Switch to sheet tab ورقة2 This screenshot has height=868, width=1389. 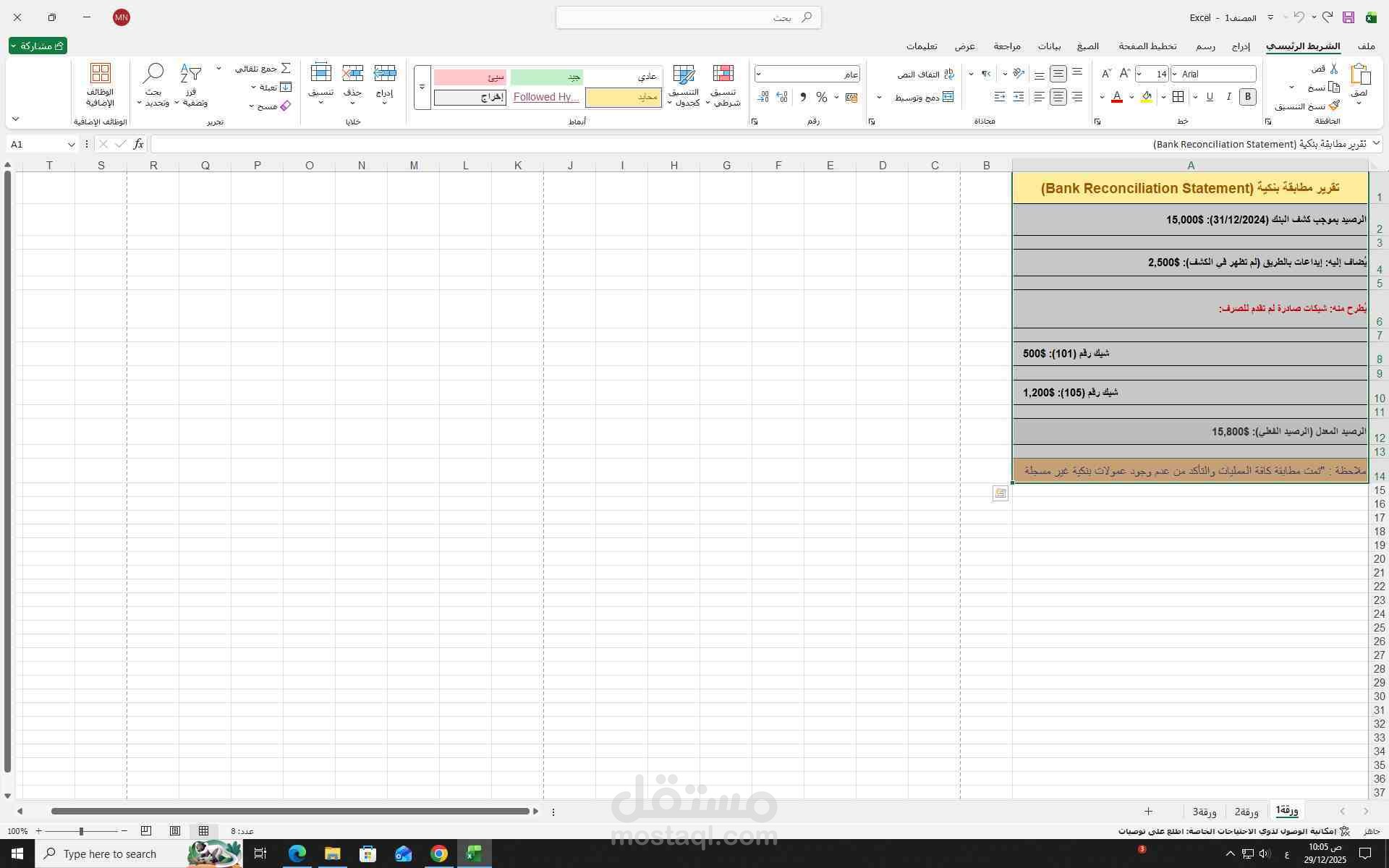pyautogui.click(x=1246, y=812)
